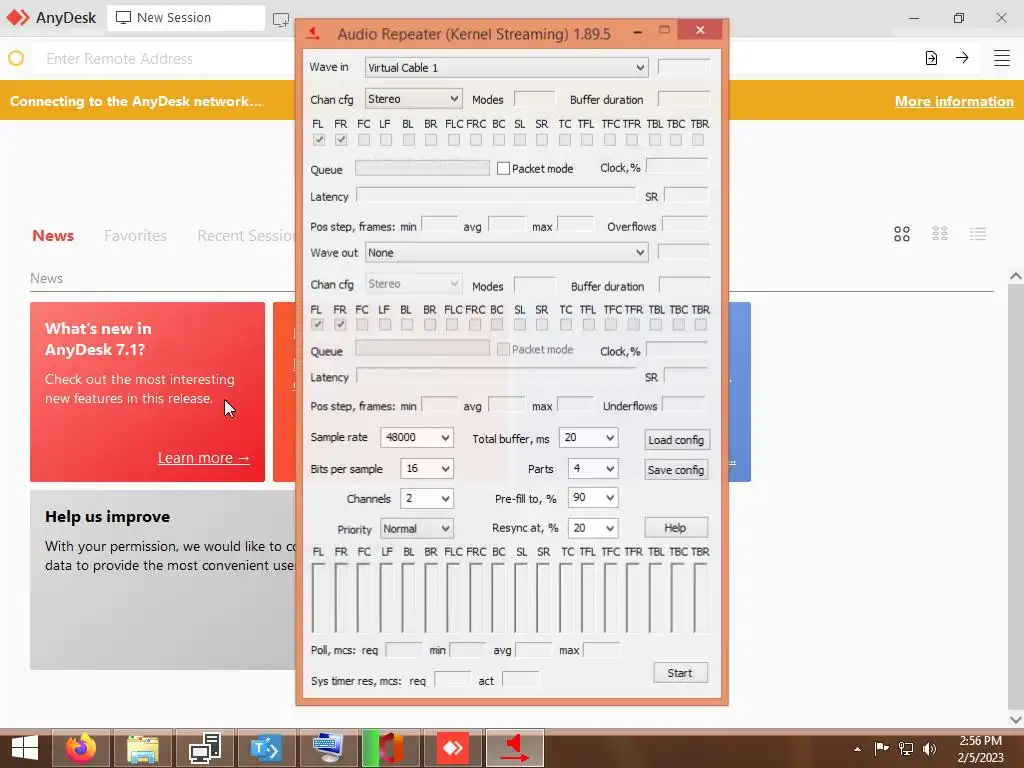Click Save config button
The height and width of the screenshot is (768, 1024).
coord(677,470)
